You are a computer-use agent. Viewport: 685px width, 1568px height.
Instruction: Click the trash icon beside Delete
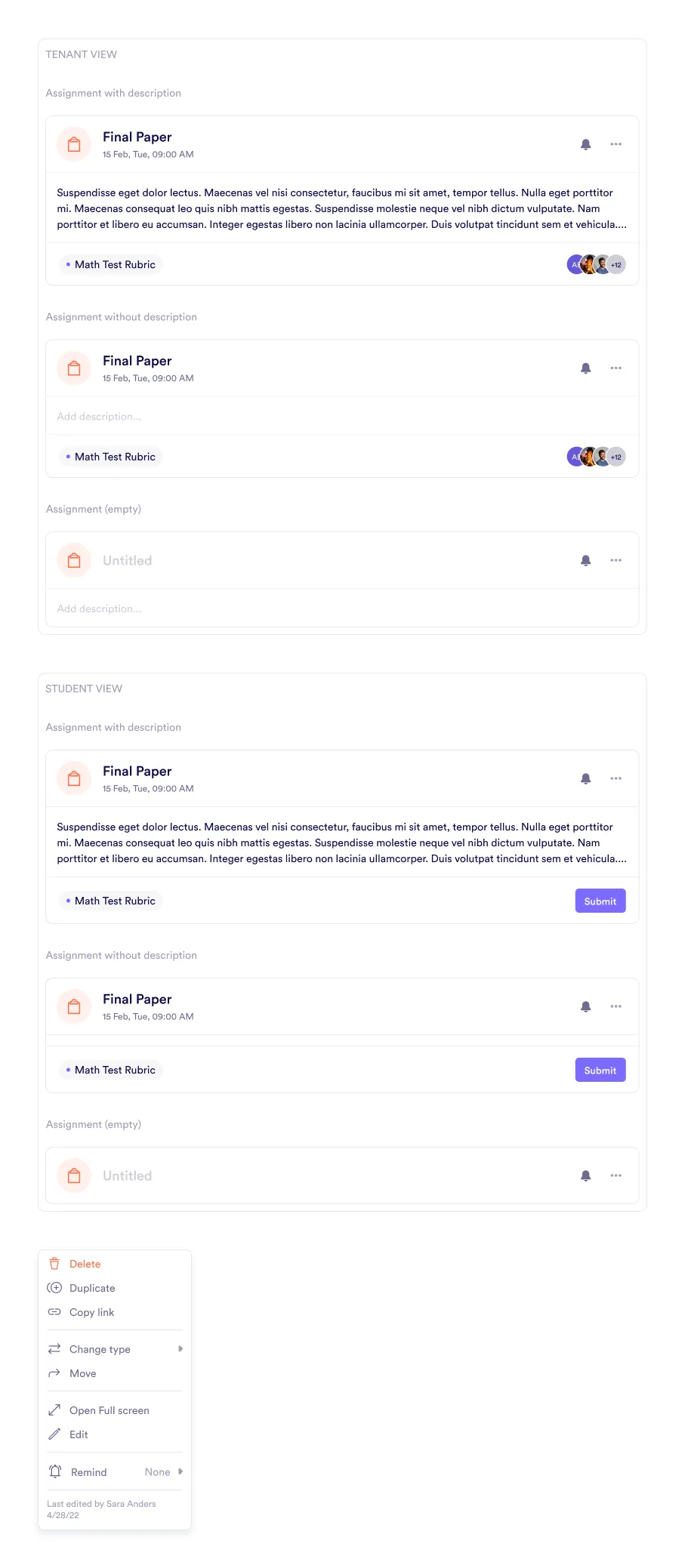coord(54,1264)
